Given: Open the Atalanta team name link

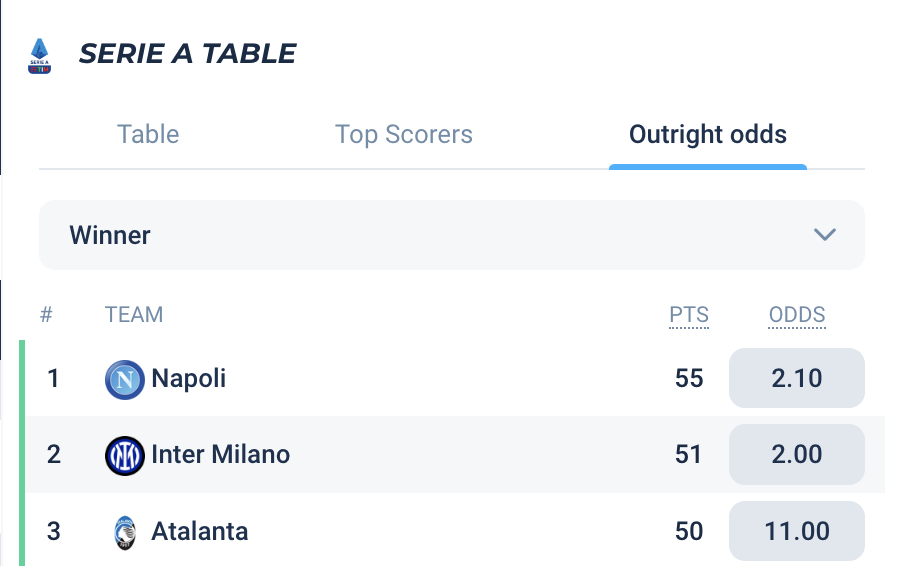Looking at the screenshot, I should pos(200,530).
